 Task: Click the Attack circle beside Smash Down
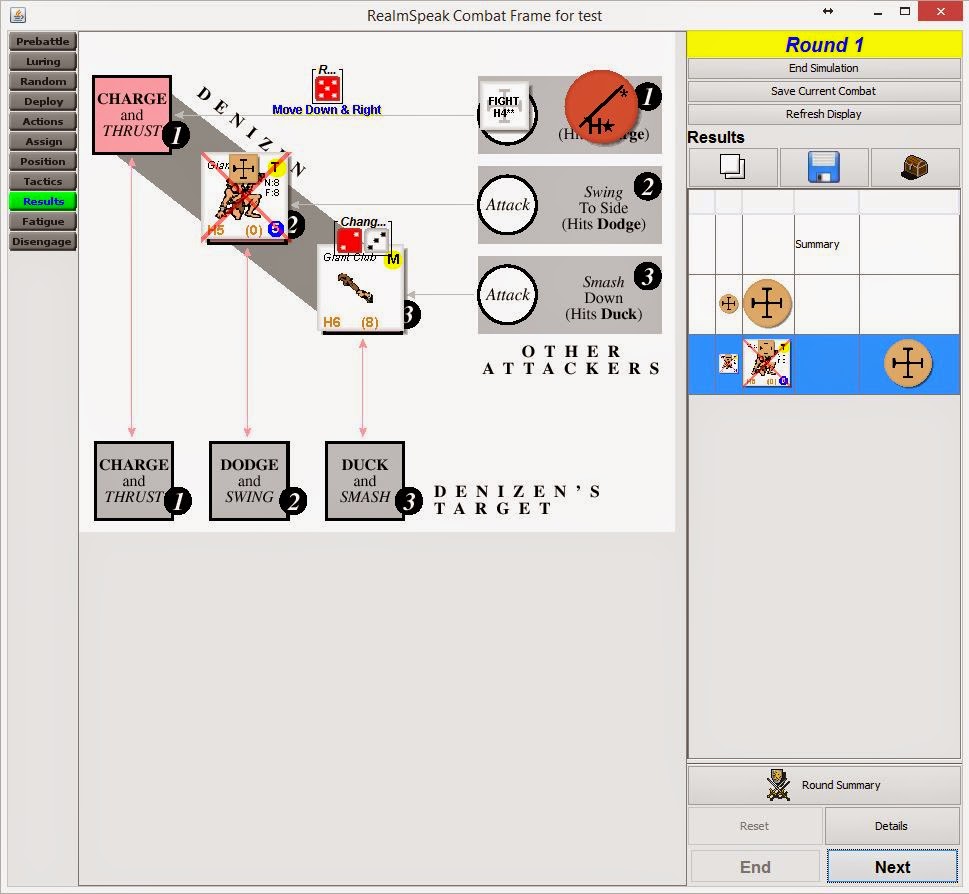click(x=507, y=295)
